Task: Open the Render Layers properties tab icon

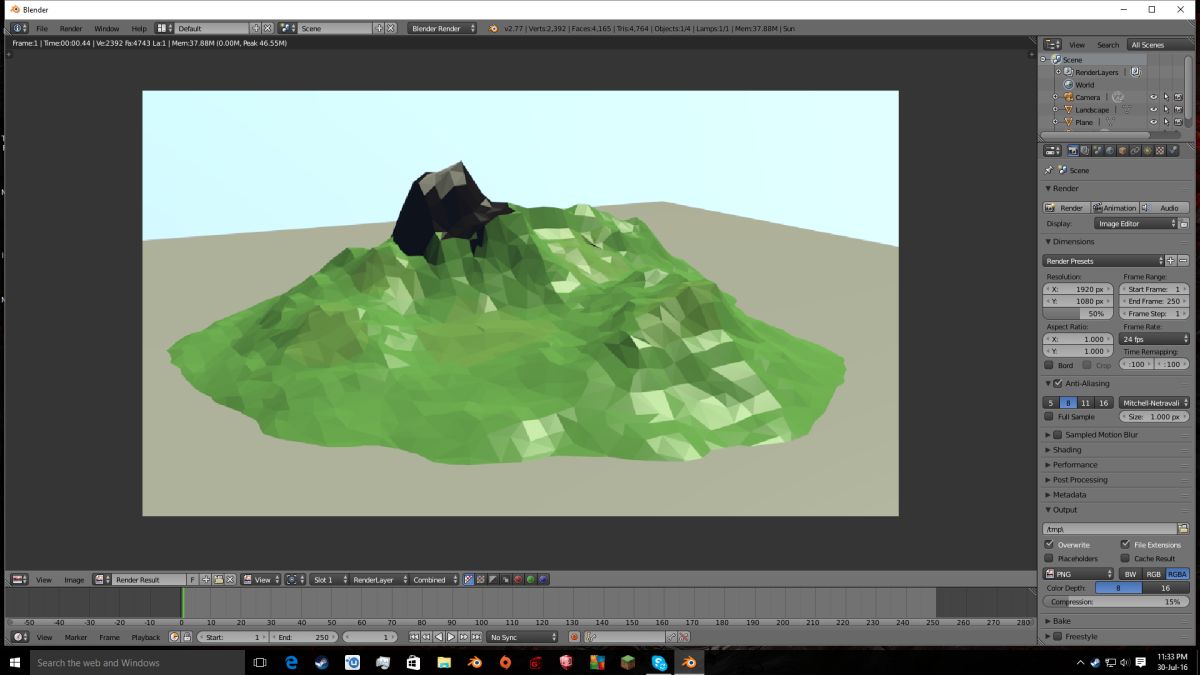Action: click(x=1085, y=151)
